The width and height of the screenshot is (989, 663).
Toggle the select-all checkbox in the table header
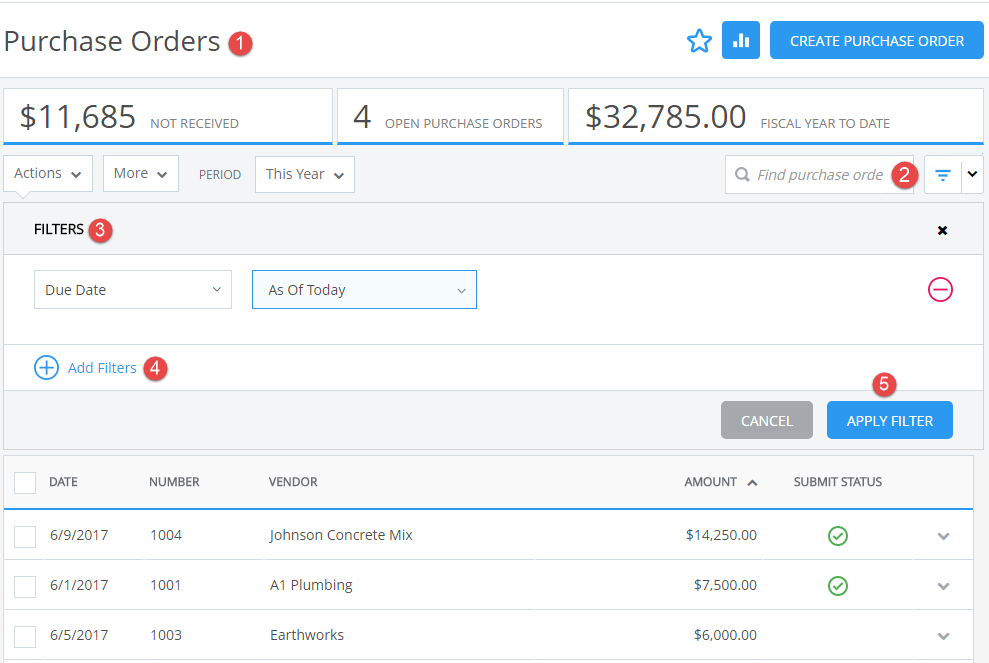25,483
